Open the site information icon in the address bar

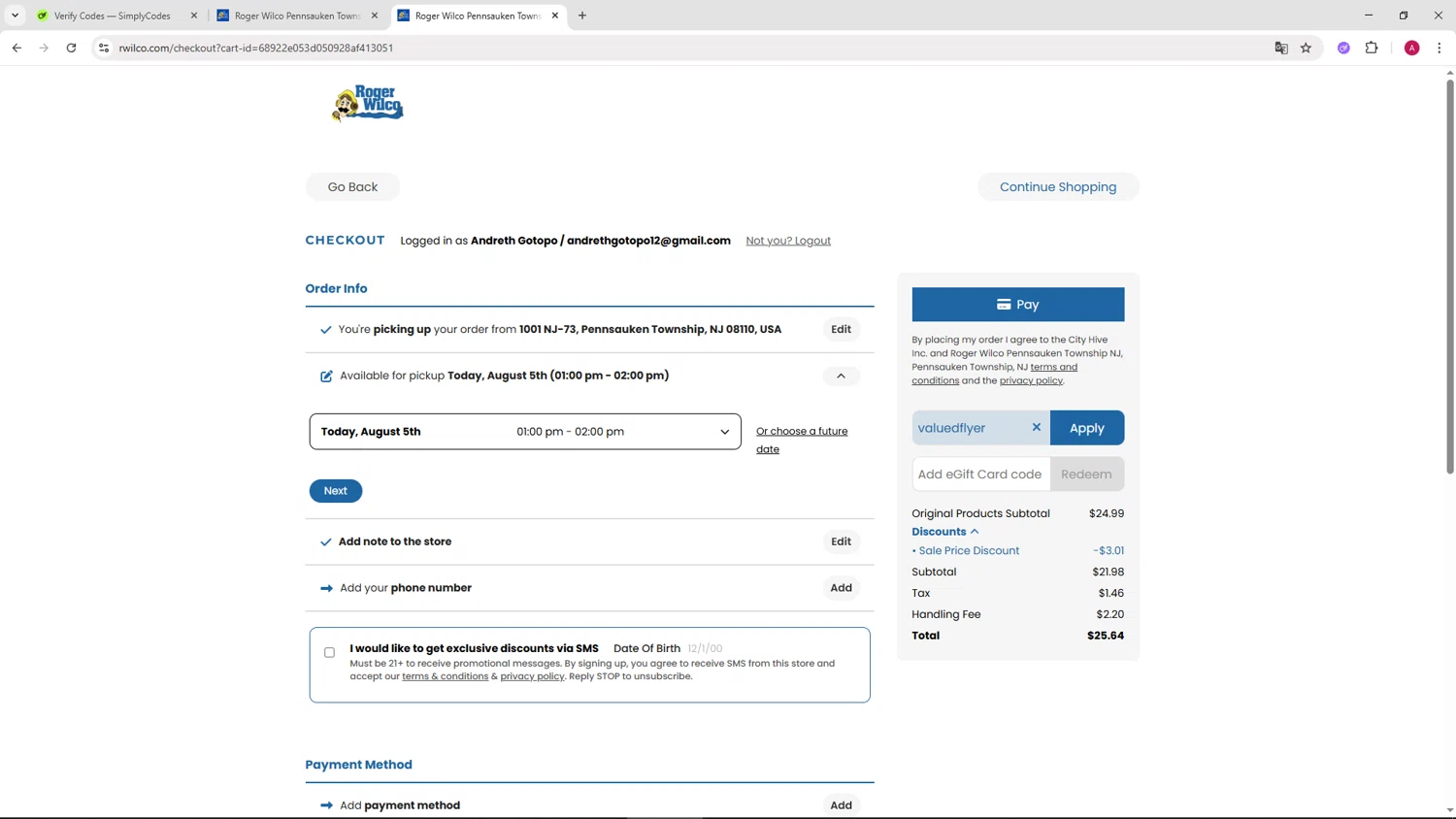click(x=104, y=48)
